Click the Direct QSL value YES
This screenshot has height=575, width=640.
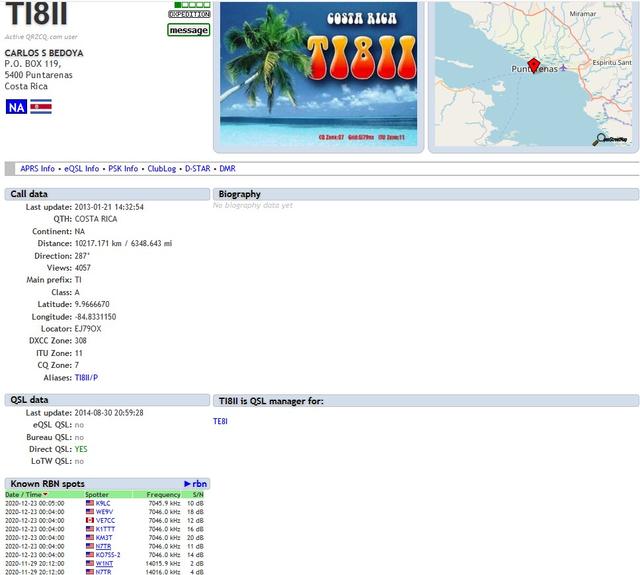(x=81, y=449)
